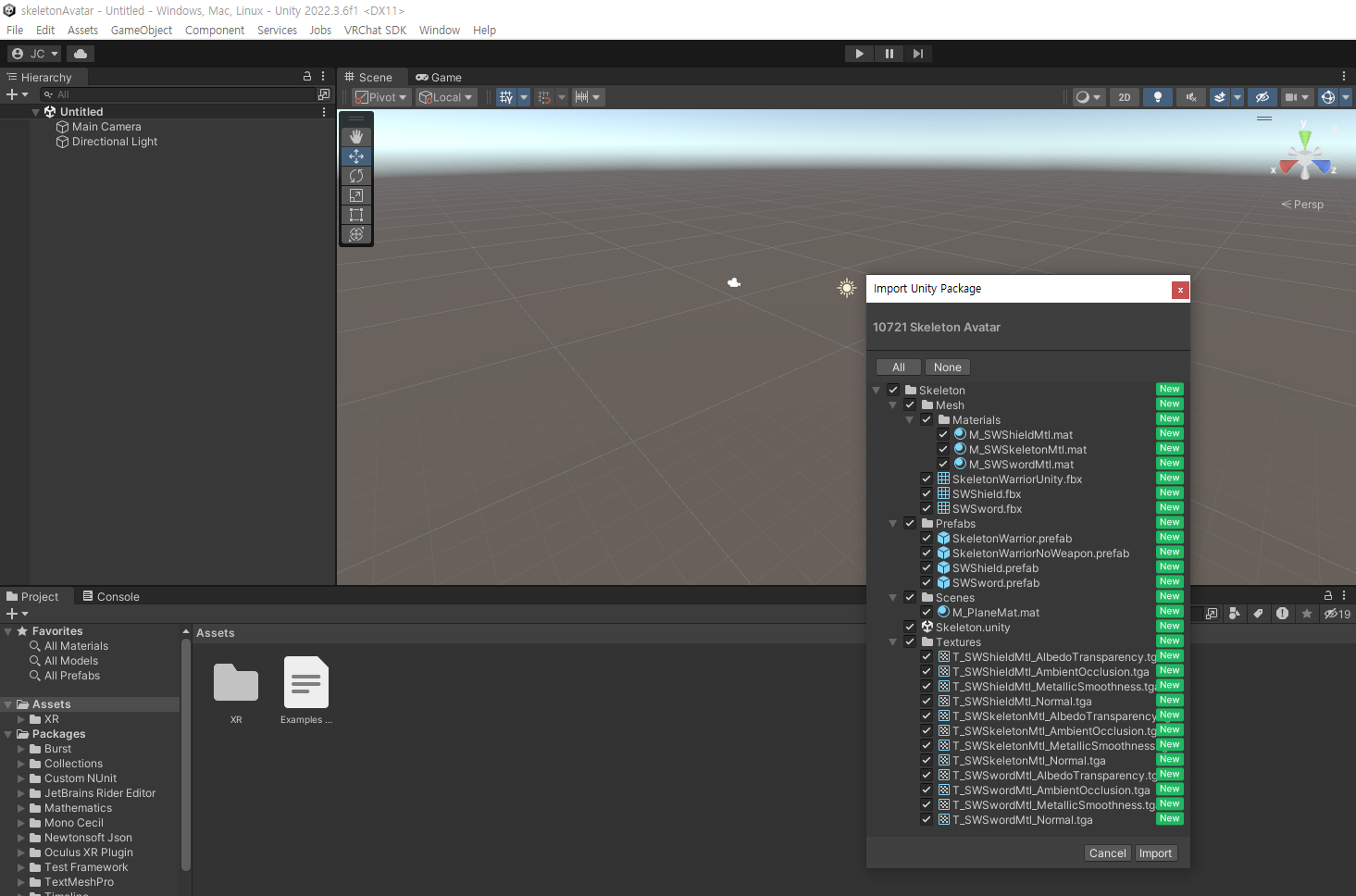Open the cloud services icon
Viewport: 1356px width, 896px height.
[x=81, y=54]
